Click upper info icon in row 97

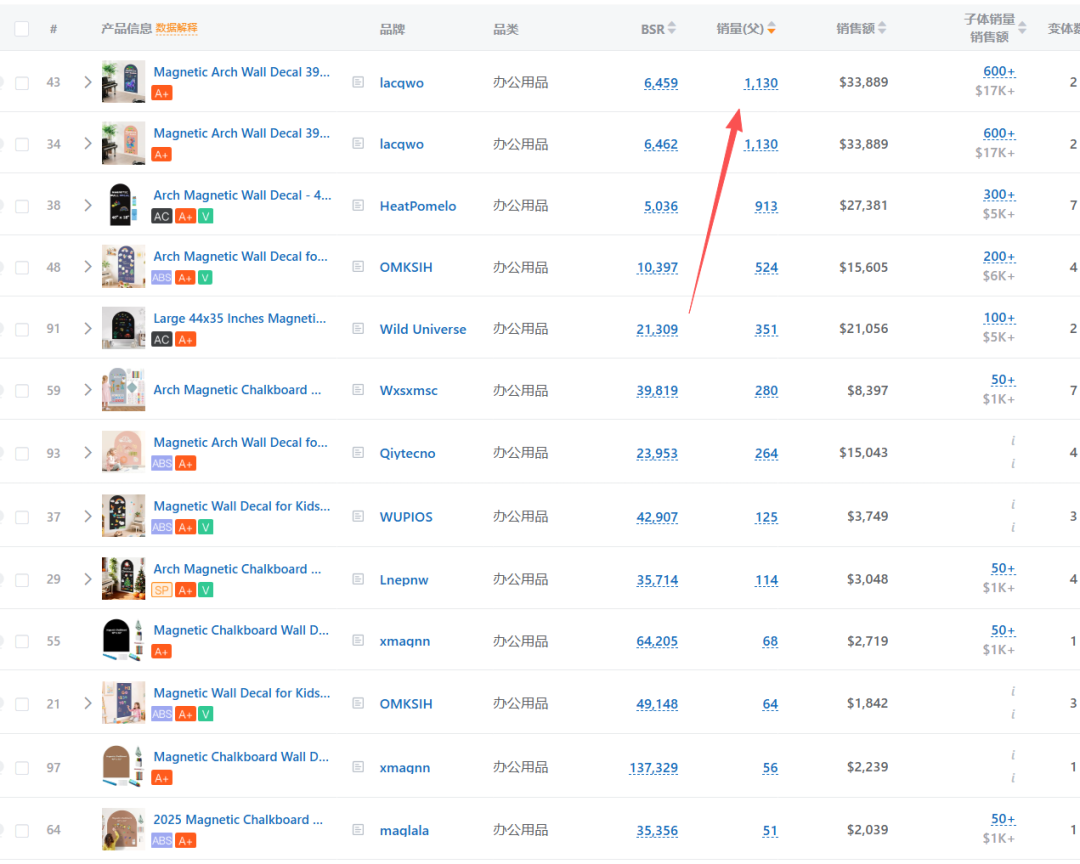[1012, 755]
